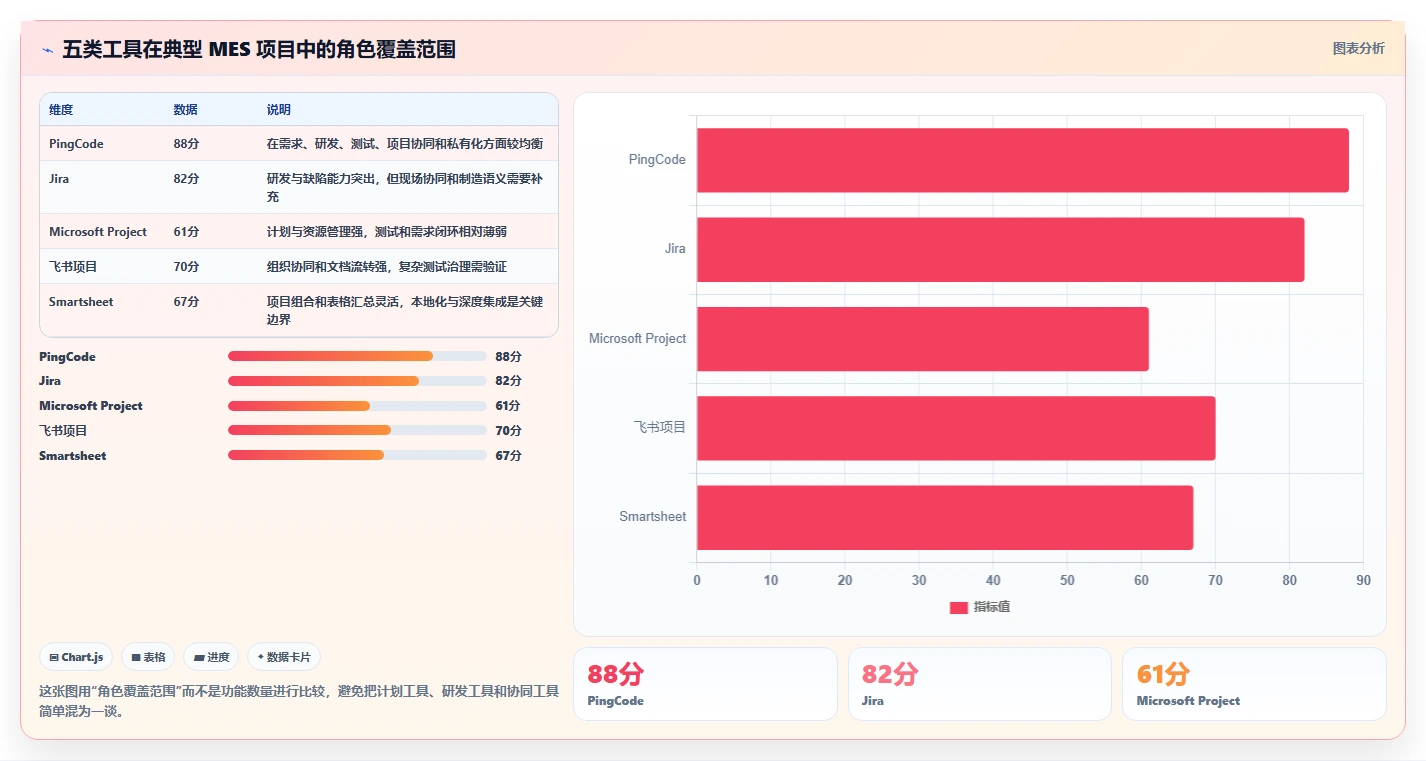Select the 进度 tag chip
1426x761 pixels.
[211, 657]
